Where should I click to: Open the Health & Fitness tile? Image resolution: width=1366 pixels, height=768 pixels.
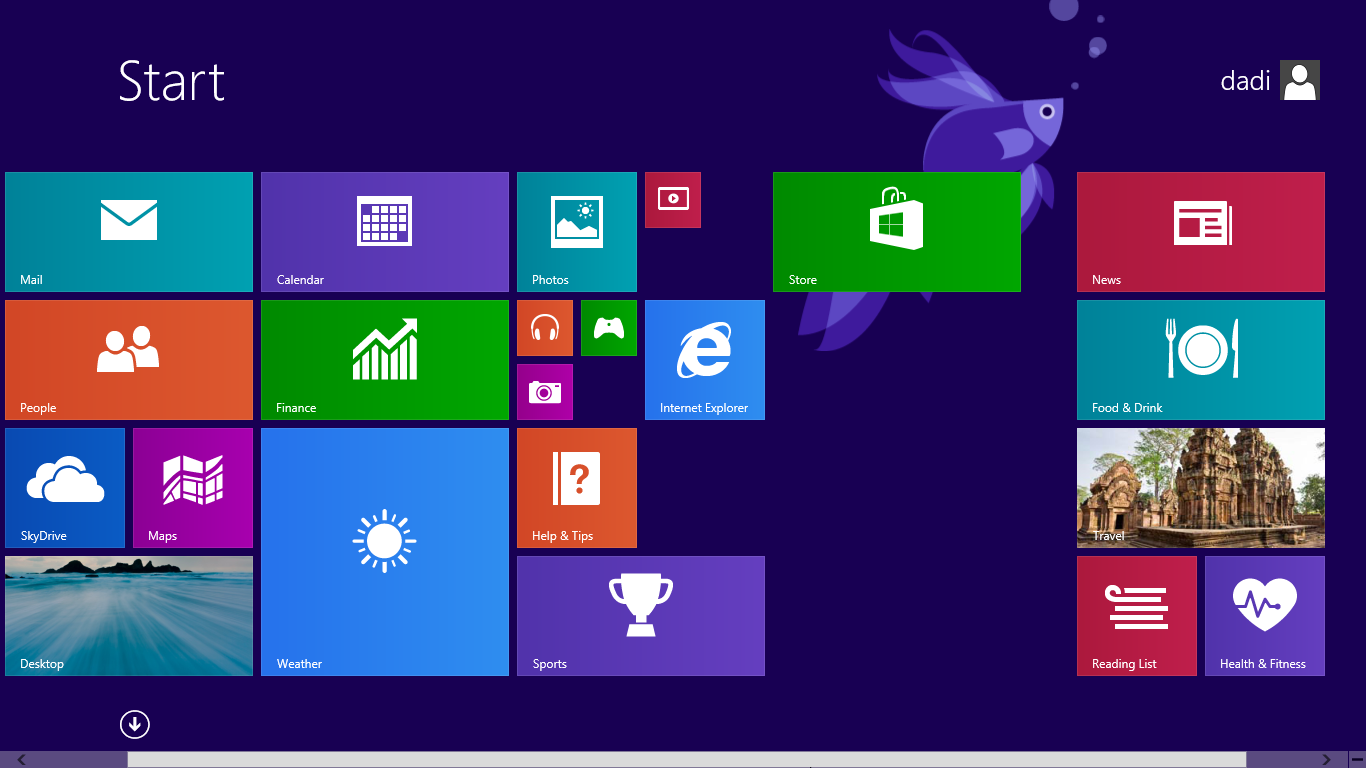(1265, 616)
